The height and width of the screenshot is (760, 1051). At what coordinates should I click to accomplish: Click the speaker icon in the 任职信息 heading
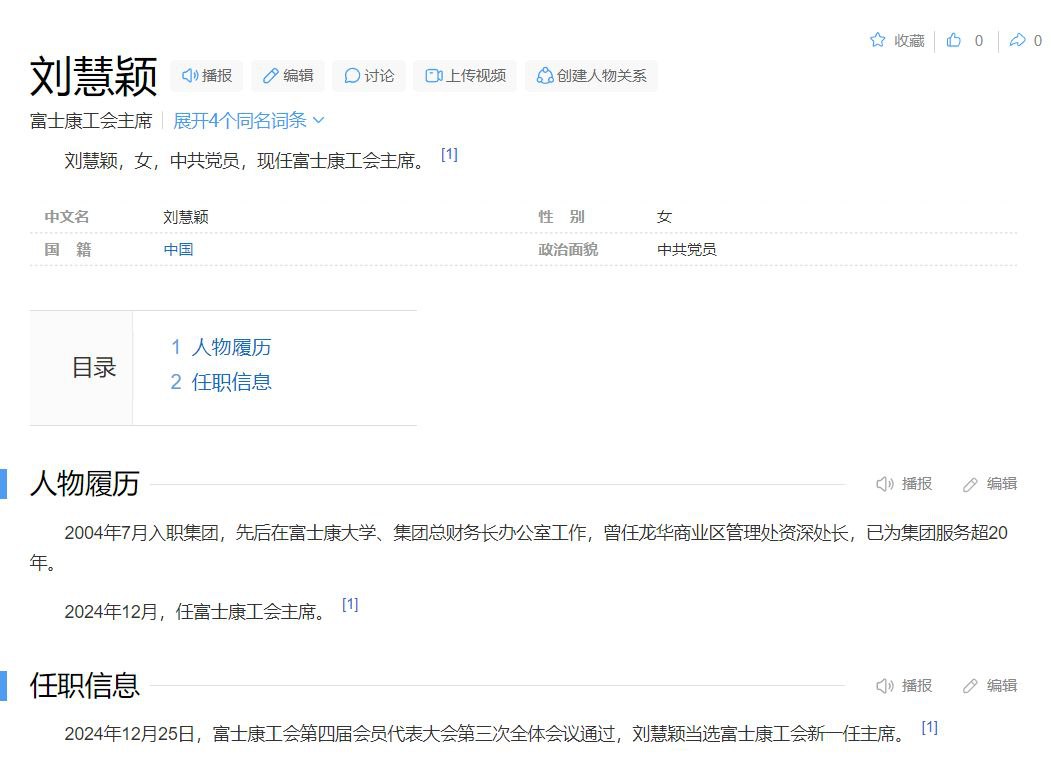tap(884, 686)
